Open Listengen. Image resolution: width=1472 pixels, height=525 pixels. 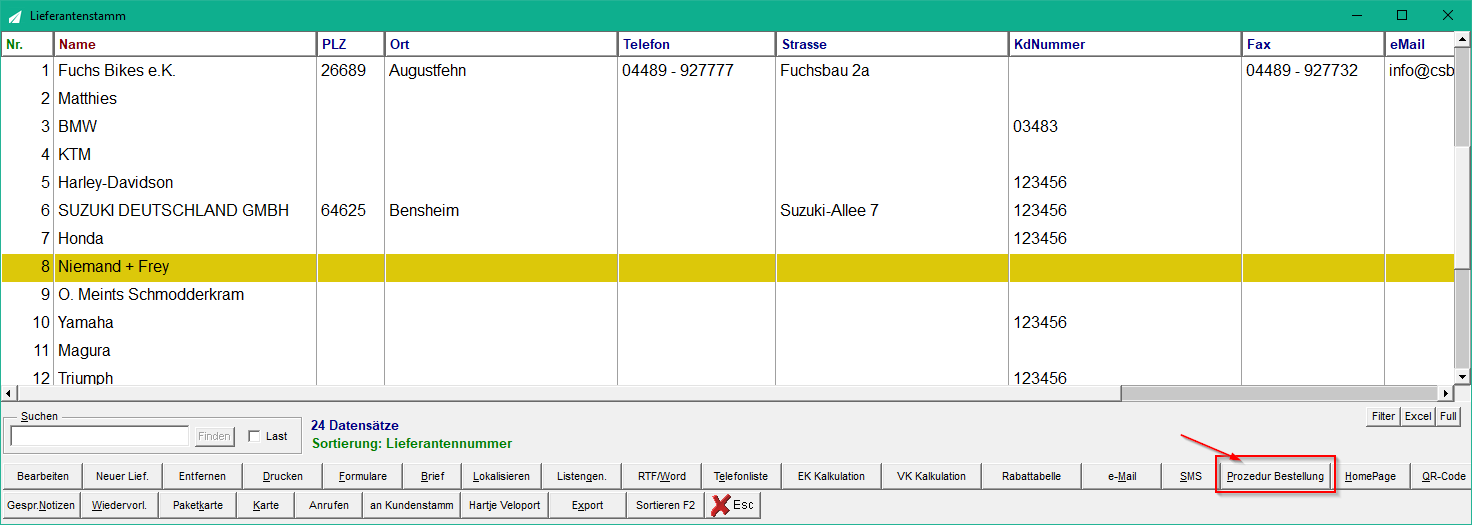click(582, 476)
